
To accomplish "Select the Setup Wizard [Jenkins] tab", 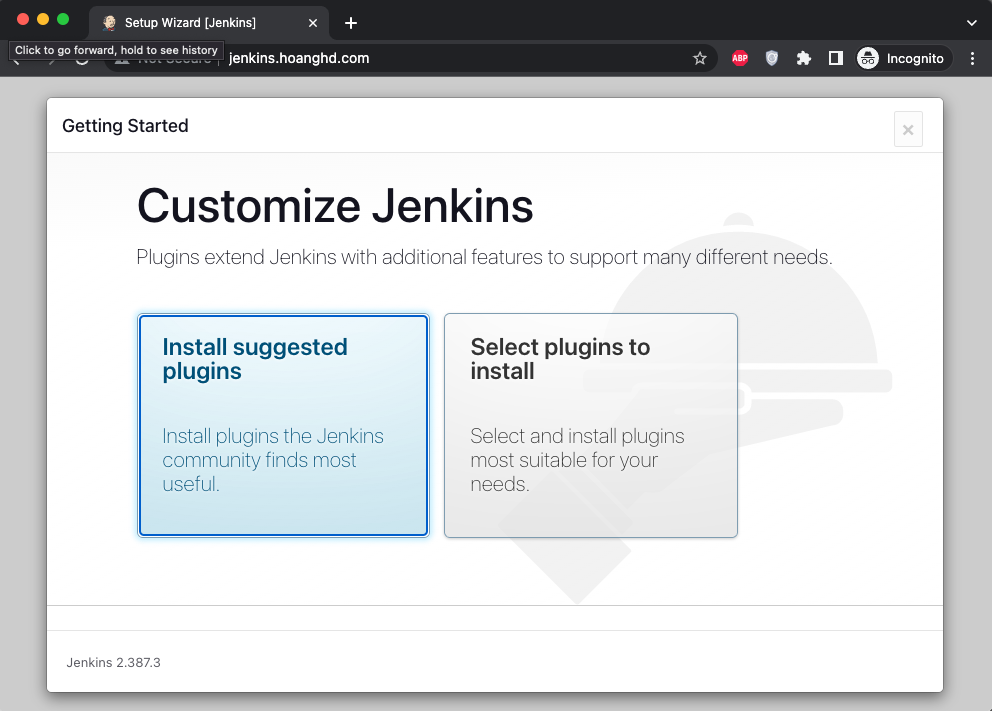I will coord(209,23).
